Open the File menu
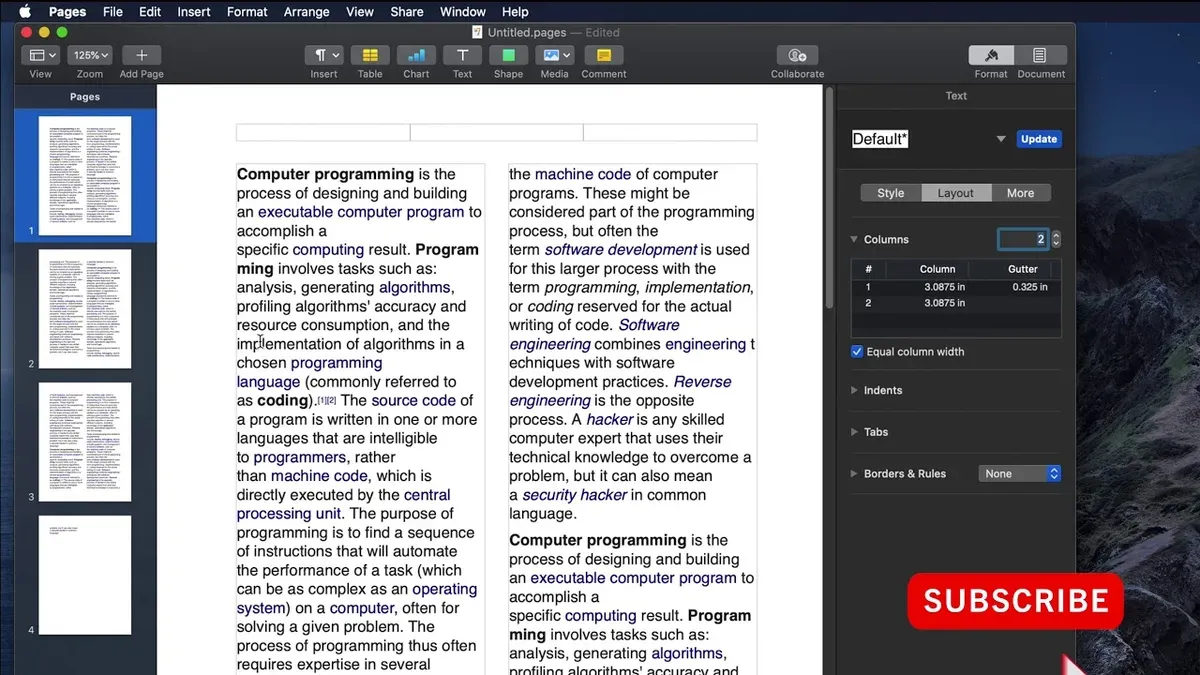Screen dimensions: 1200x675 pyautogui.click(x=113, y=12)
